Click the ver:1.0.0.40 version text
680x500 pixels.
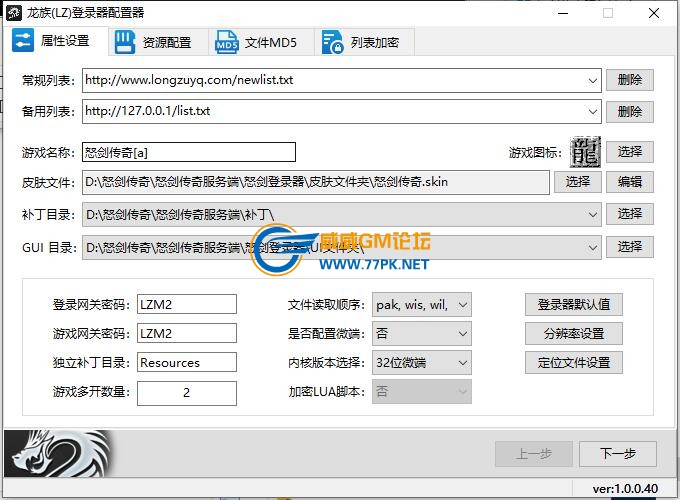click(625, 489)
